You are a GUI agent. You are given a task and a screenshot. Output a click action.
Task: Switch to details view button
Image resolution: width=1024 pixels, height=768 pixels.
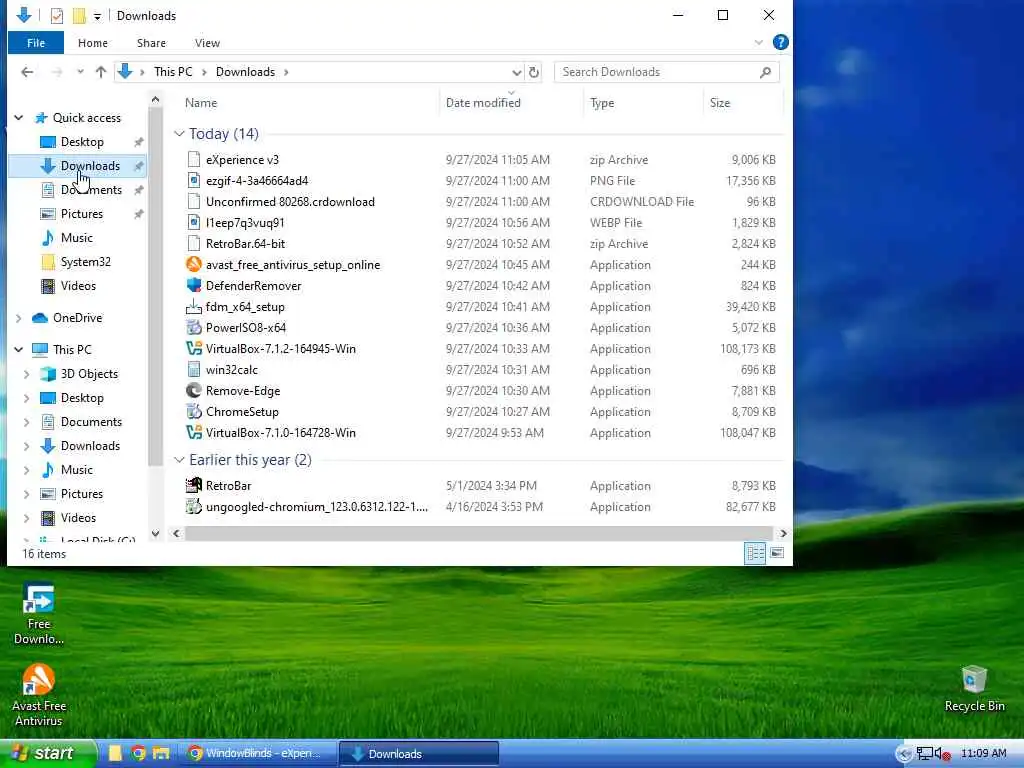coord(755,553)
